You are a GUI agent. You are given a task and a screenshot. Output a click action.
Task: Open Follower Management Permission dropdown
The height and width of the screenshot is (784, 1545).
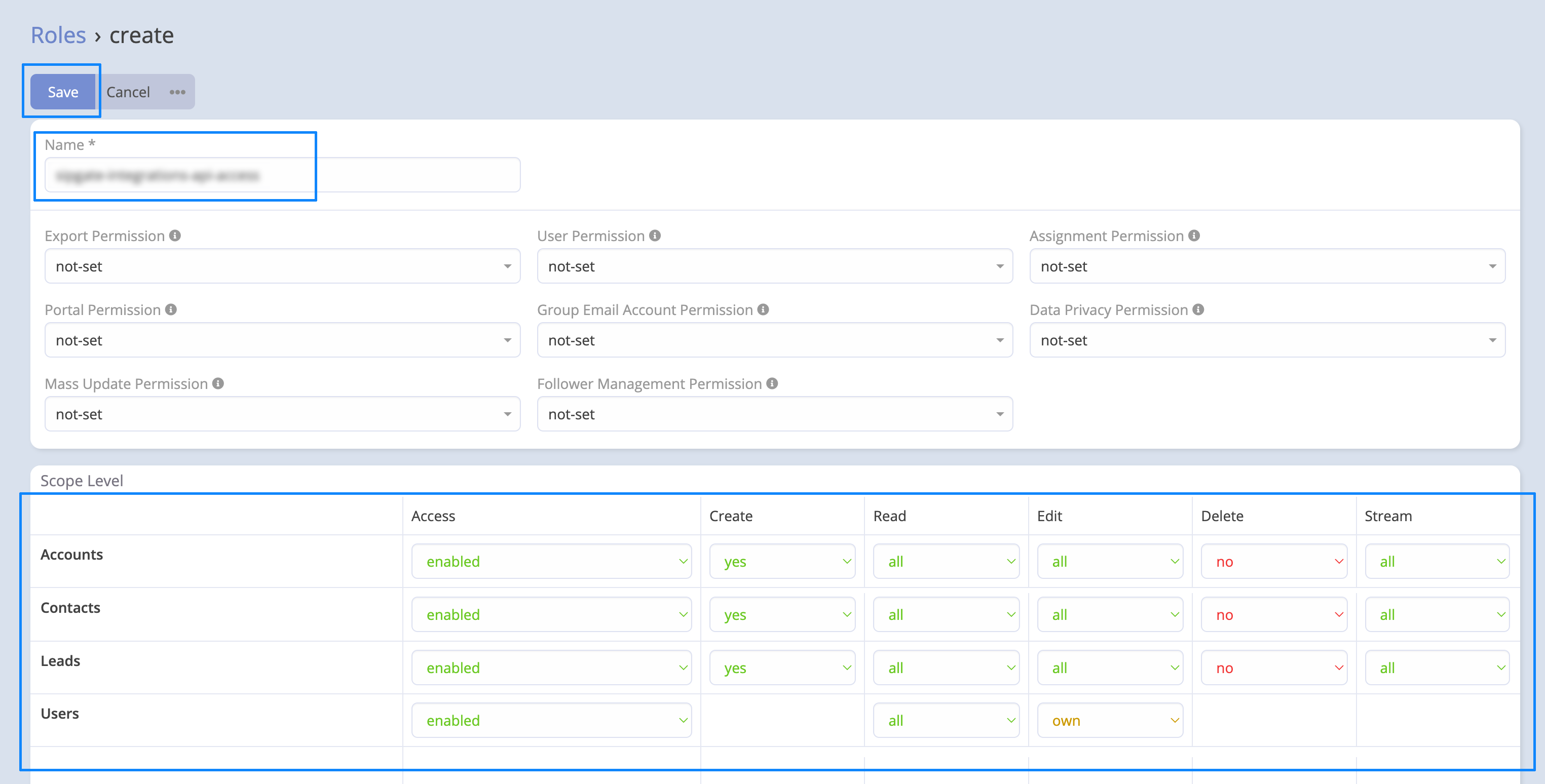click(x=774, y=414)
